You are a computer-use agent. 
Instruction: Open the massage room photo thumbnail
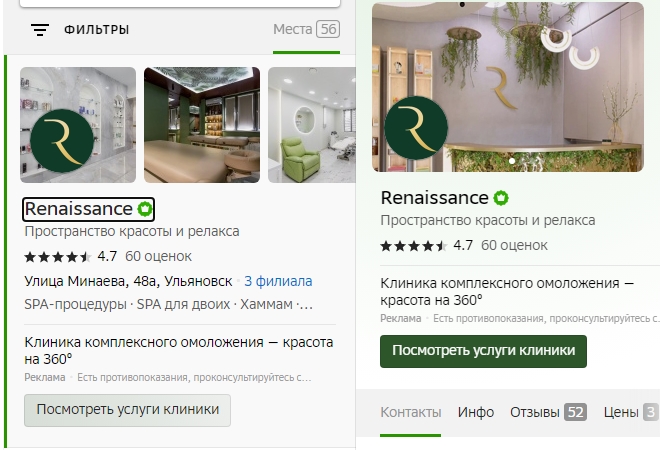202,125
